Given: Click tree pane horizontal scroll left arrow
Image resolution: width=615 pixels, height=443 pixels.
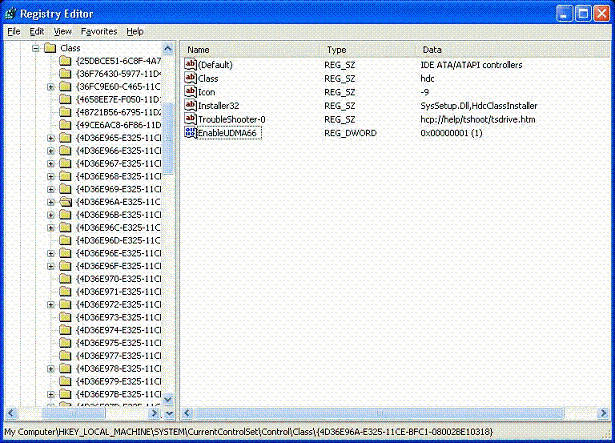Looking at the screenshot, I should [x=11, y=413].
